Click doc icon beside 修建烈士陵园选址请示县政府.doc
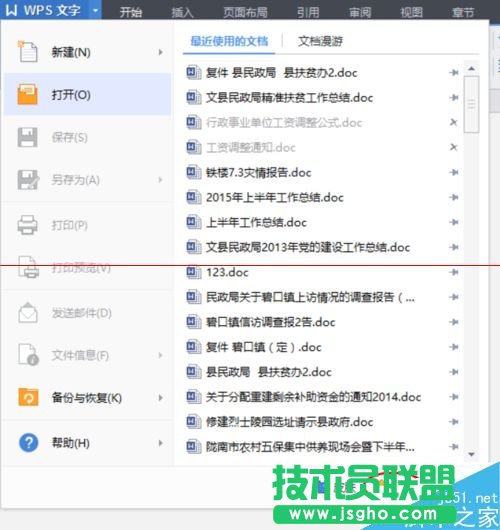The width and height of the screenshot is (500, 530). tap(194, 422)
